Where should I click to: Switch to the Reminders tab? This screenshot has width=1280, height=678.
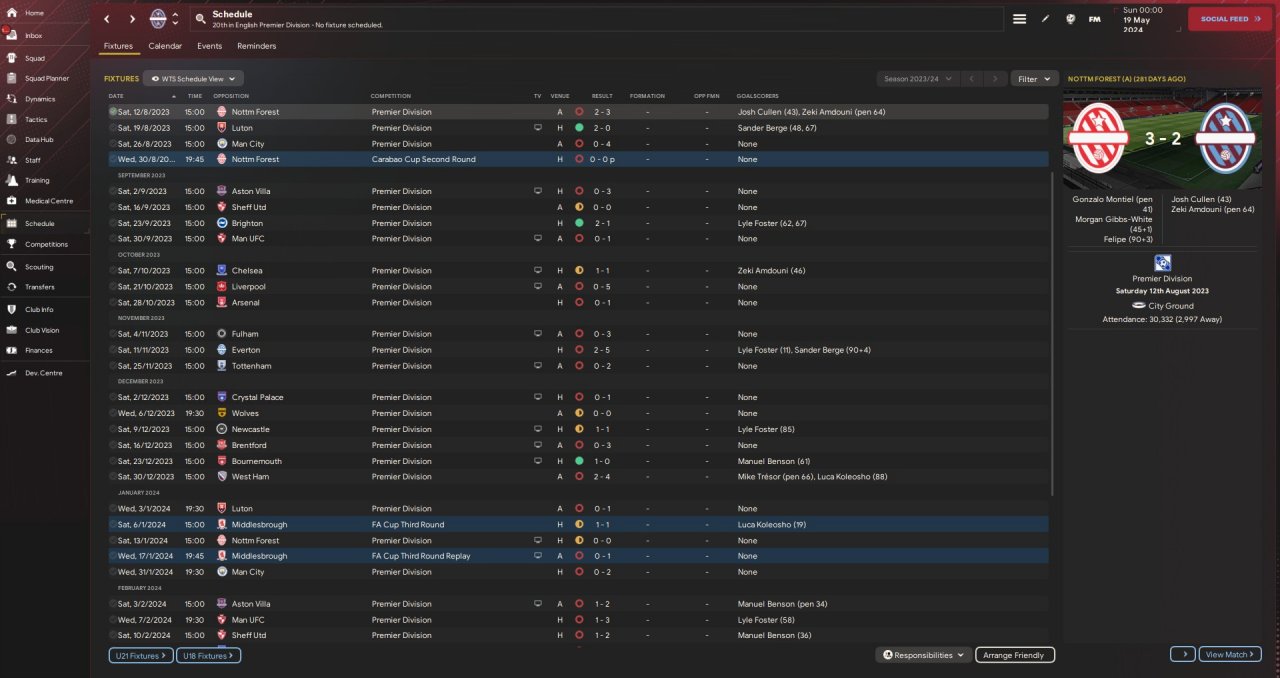pos(256,46)
